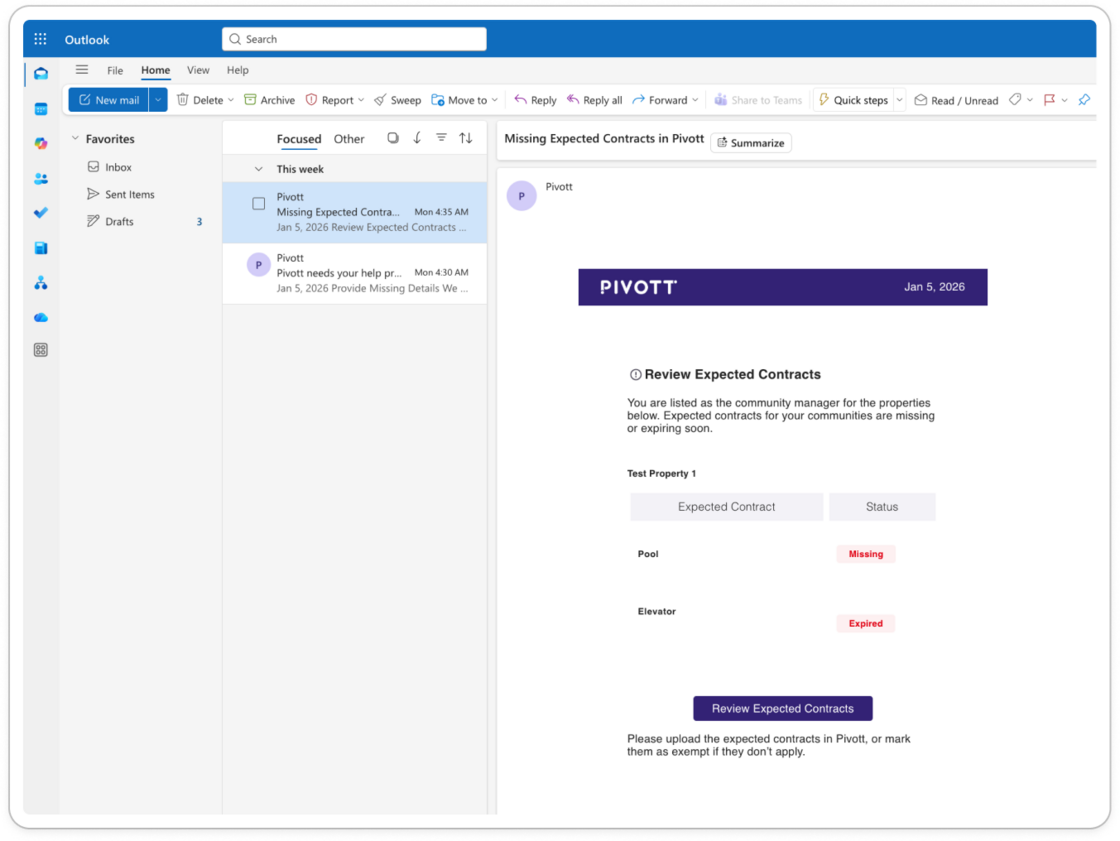This screenshot has height=841, width=1120.
Task: Open More apps grid icon in rail
Action: (x=41, y=350)
